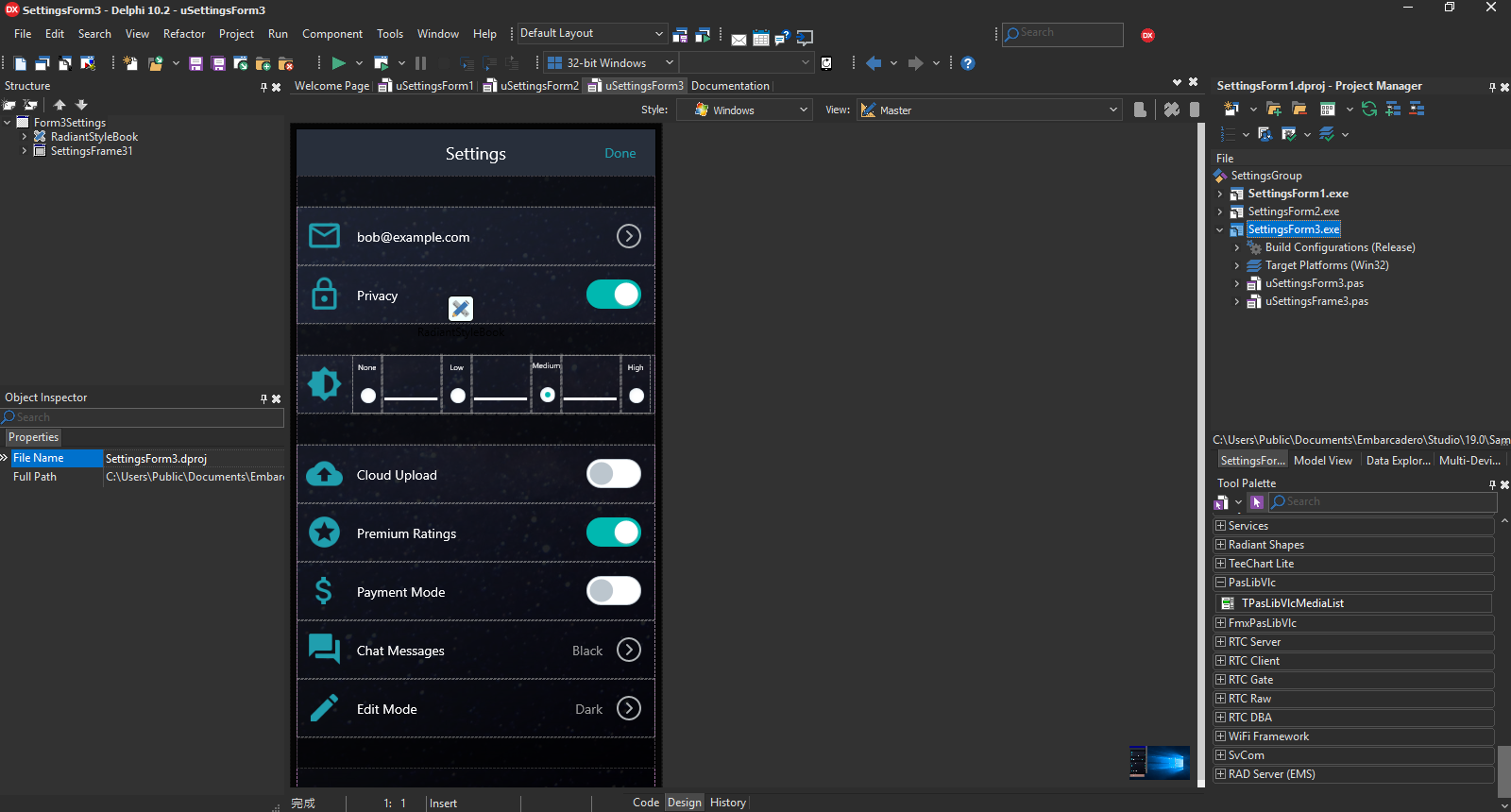Click the Save desktop layout icon
Viewport: 1511px width, 812px height.
(680, 36)
